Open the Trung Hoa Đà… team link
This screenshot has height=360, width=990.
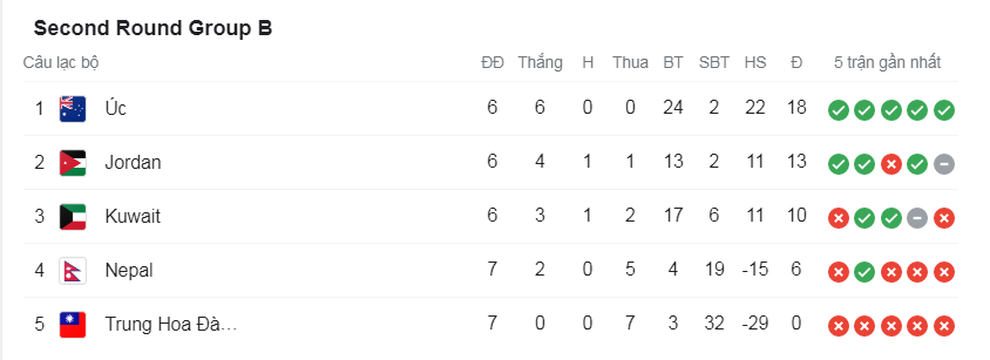(x=171, y=325)
